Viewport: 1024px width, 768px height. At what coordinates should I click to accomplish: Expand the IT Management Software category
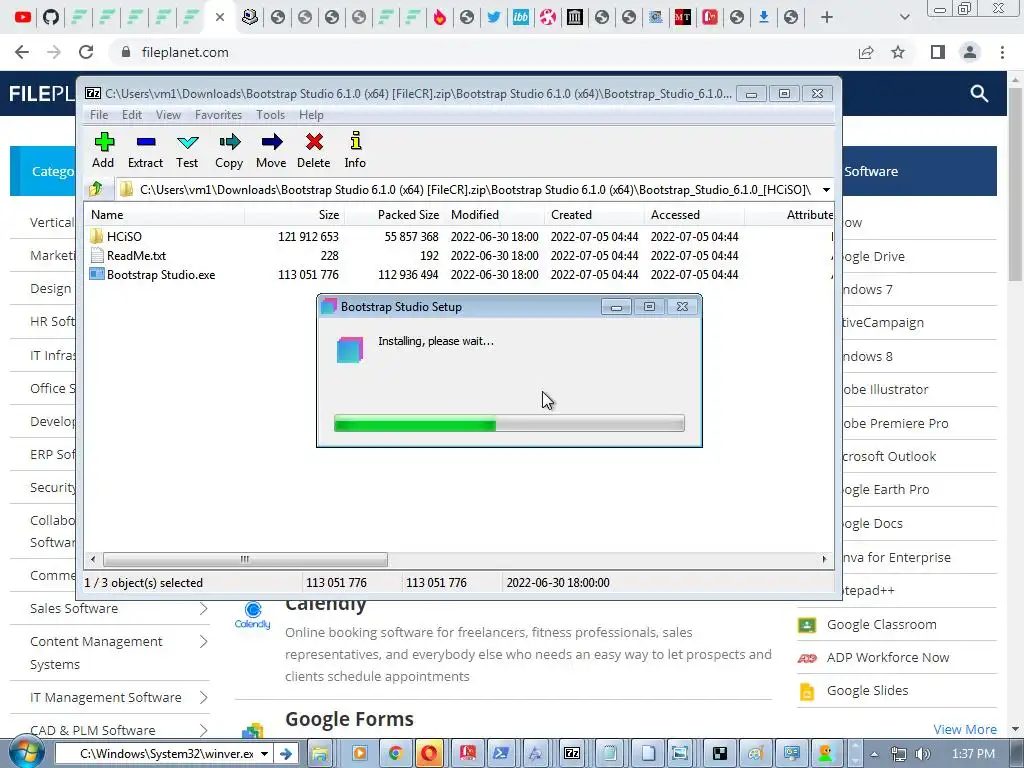tap(204, 697)
